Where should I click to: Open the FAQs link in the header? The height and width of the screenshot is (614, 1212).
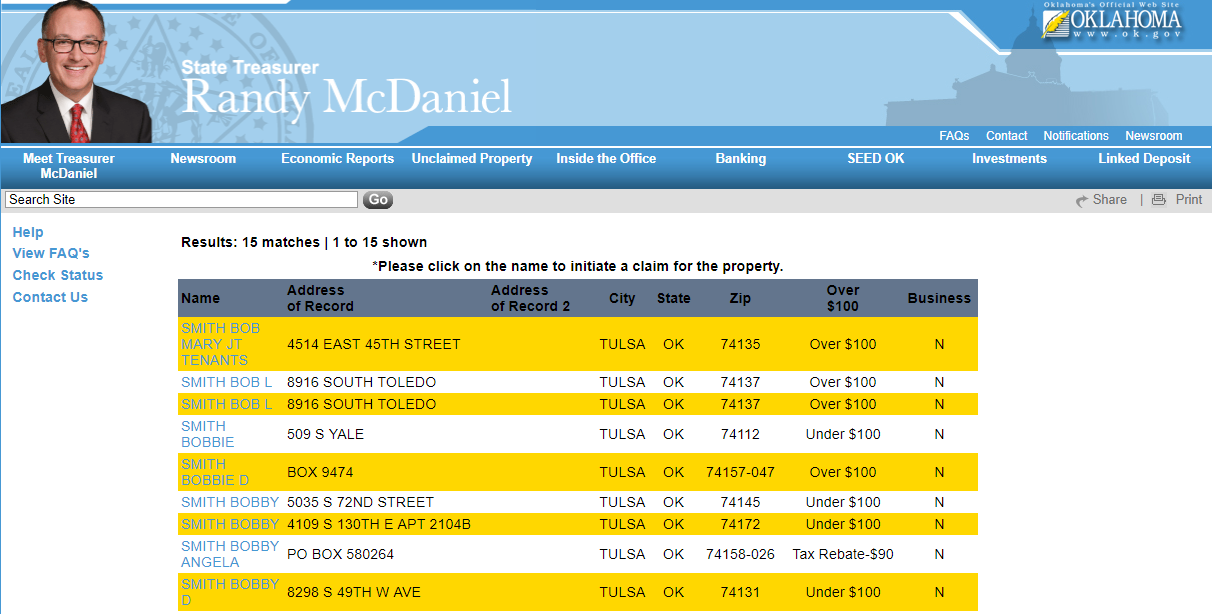[x=954, y=135]
